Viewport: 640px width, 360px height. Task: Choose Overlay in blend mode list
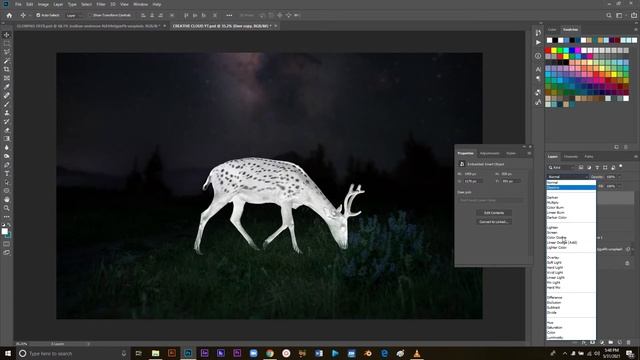coord(553,258)
